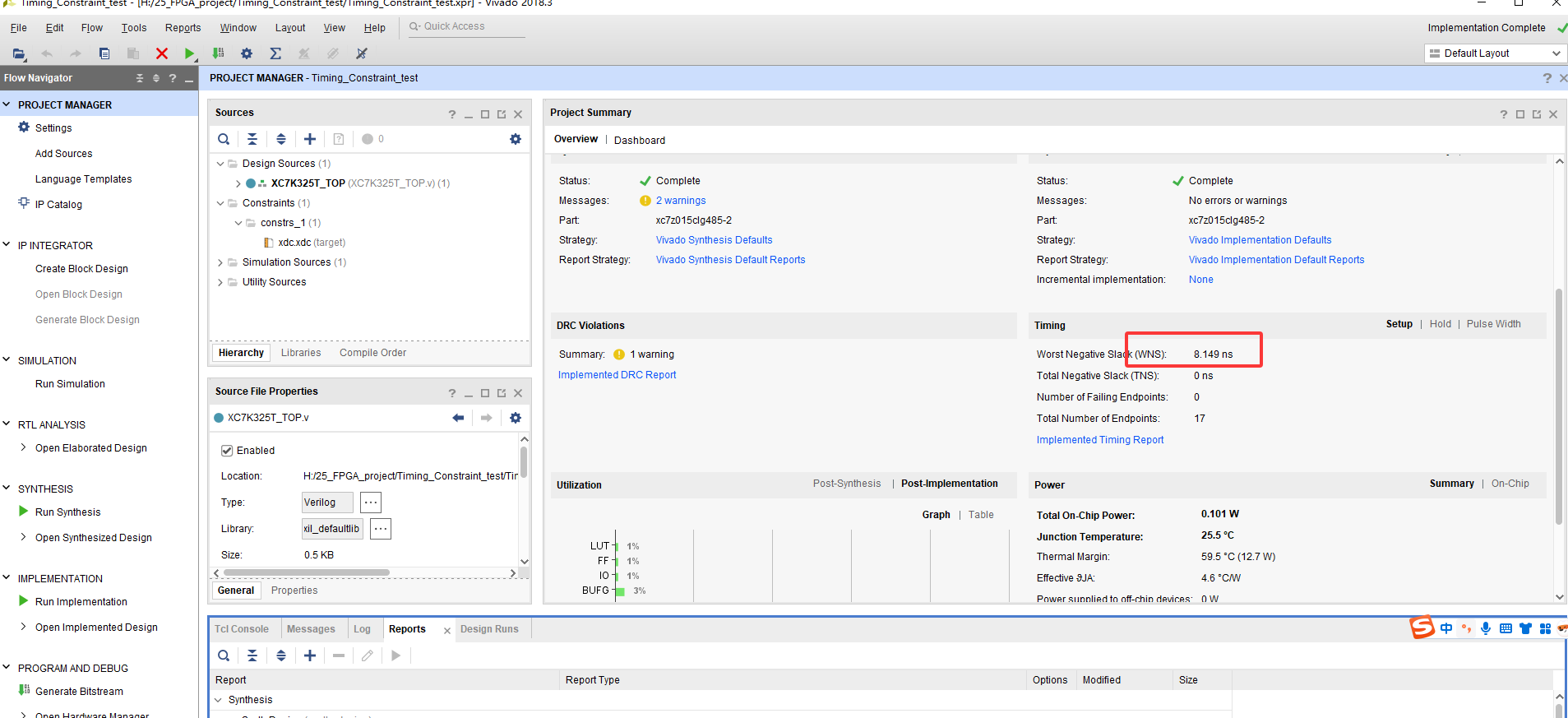Click the copy document toolbar icon
Image resolution: width=1568 pixels, height=718 pixels.
pyautogui.click(x=104, y=53)
